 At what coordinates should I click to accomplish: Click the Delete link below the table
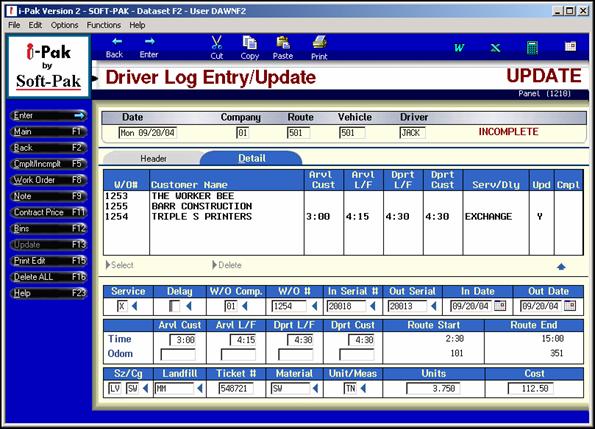coord(227,265)
